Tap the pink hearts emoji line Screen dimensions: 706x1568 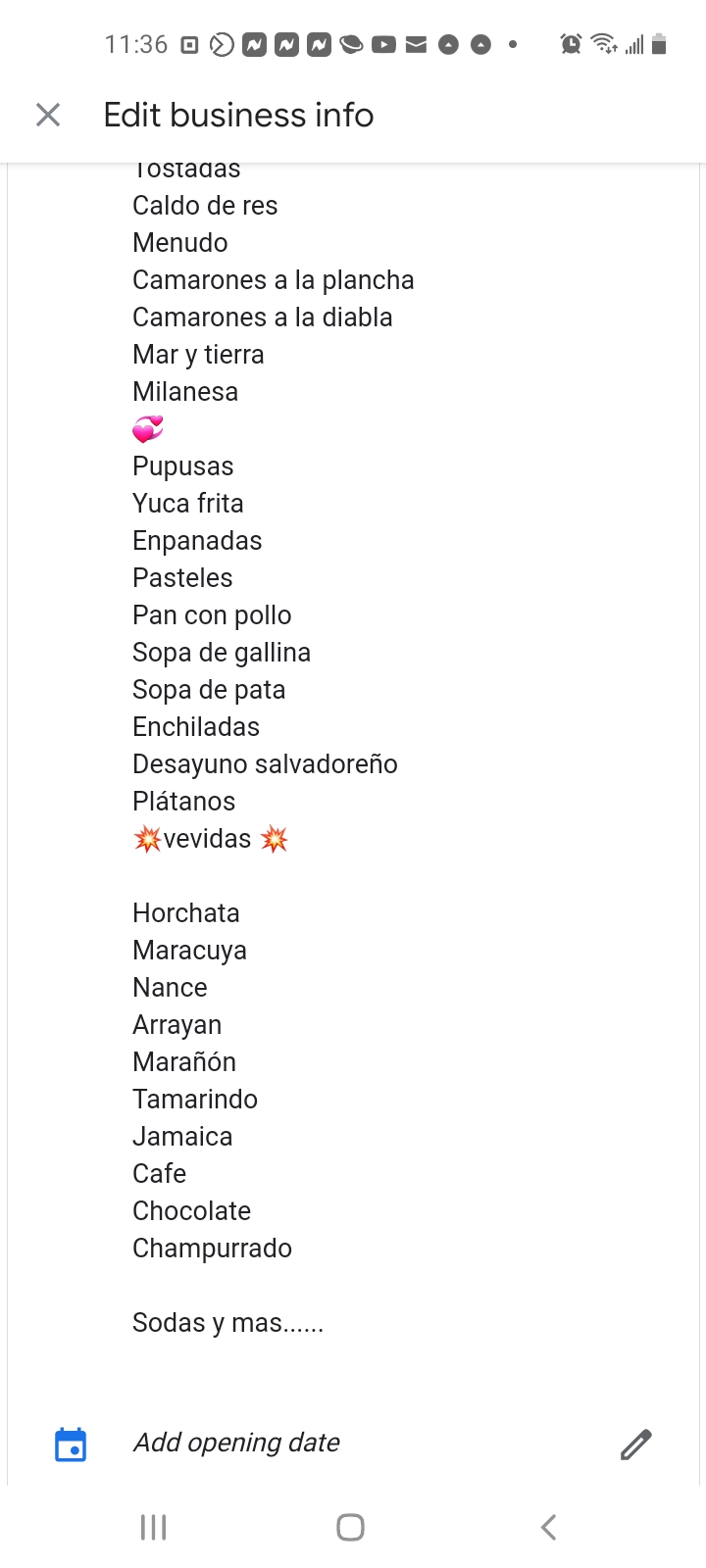point(148,429)
